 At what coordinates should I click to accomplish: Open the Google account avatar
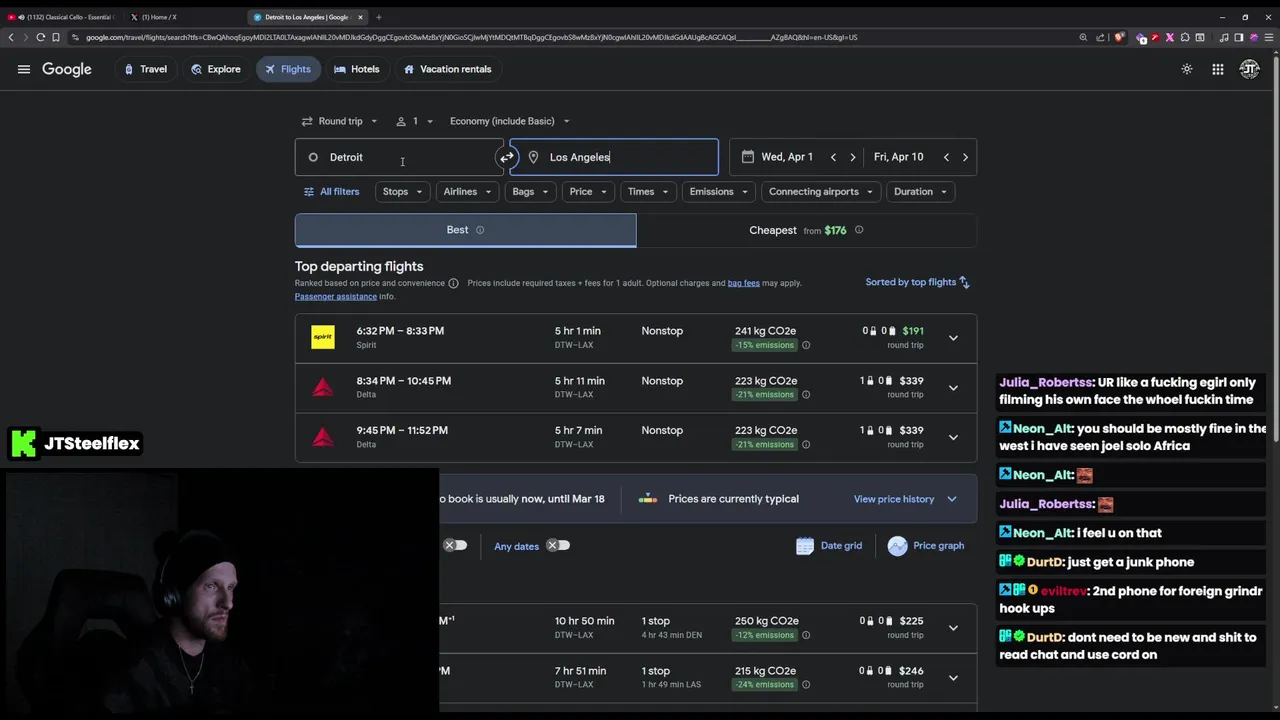[x=1249, y=69]
